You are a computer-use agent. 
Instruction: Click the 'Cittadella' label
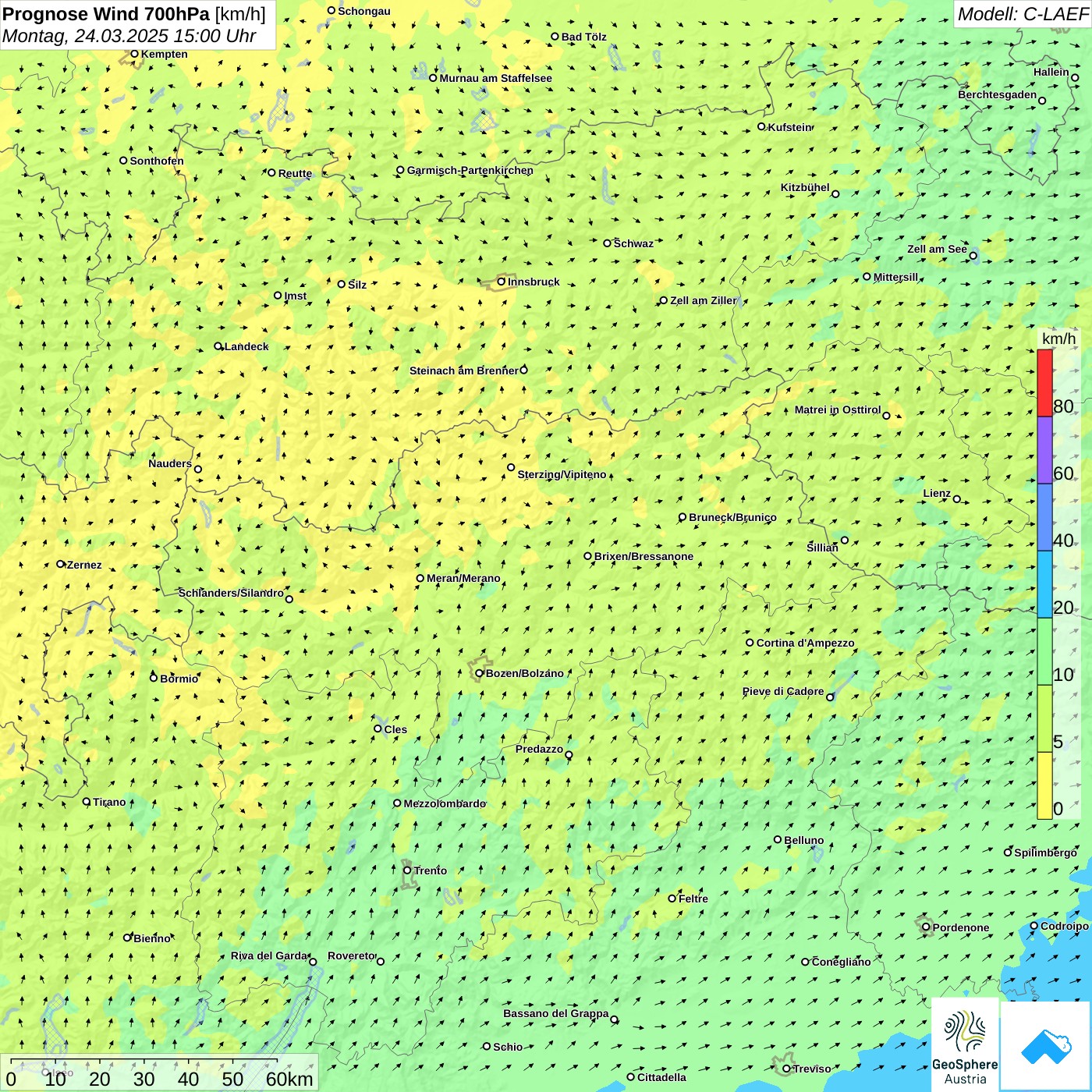click(661, 1077)
